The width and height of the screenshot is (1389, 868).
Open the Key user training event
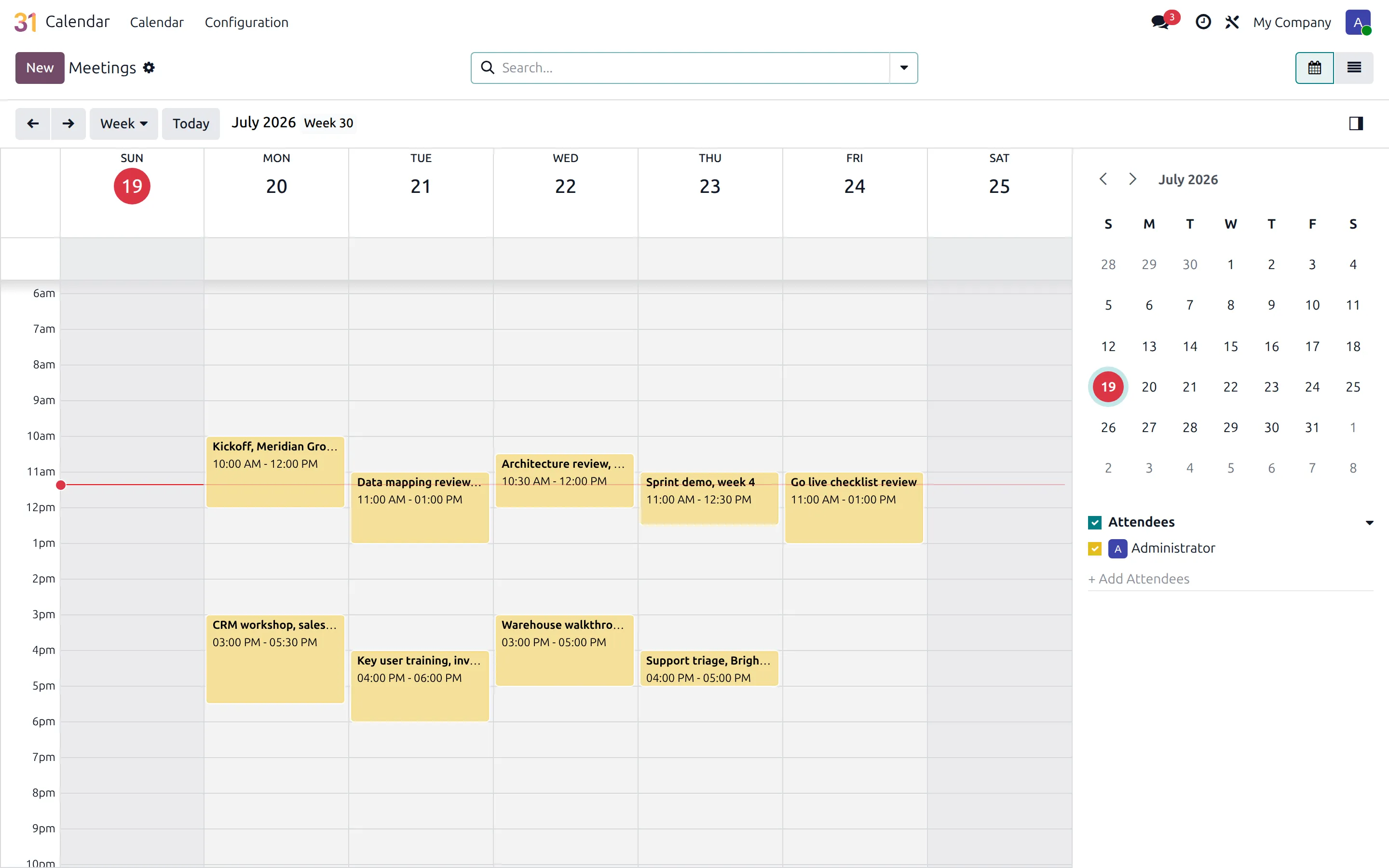coord(420,686)
